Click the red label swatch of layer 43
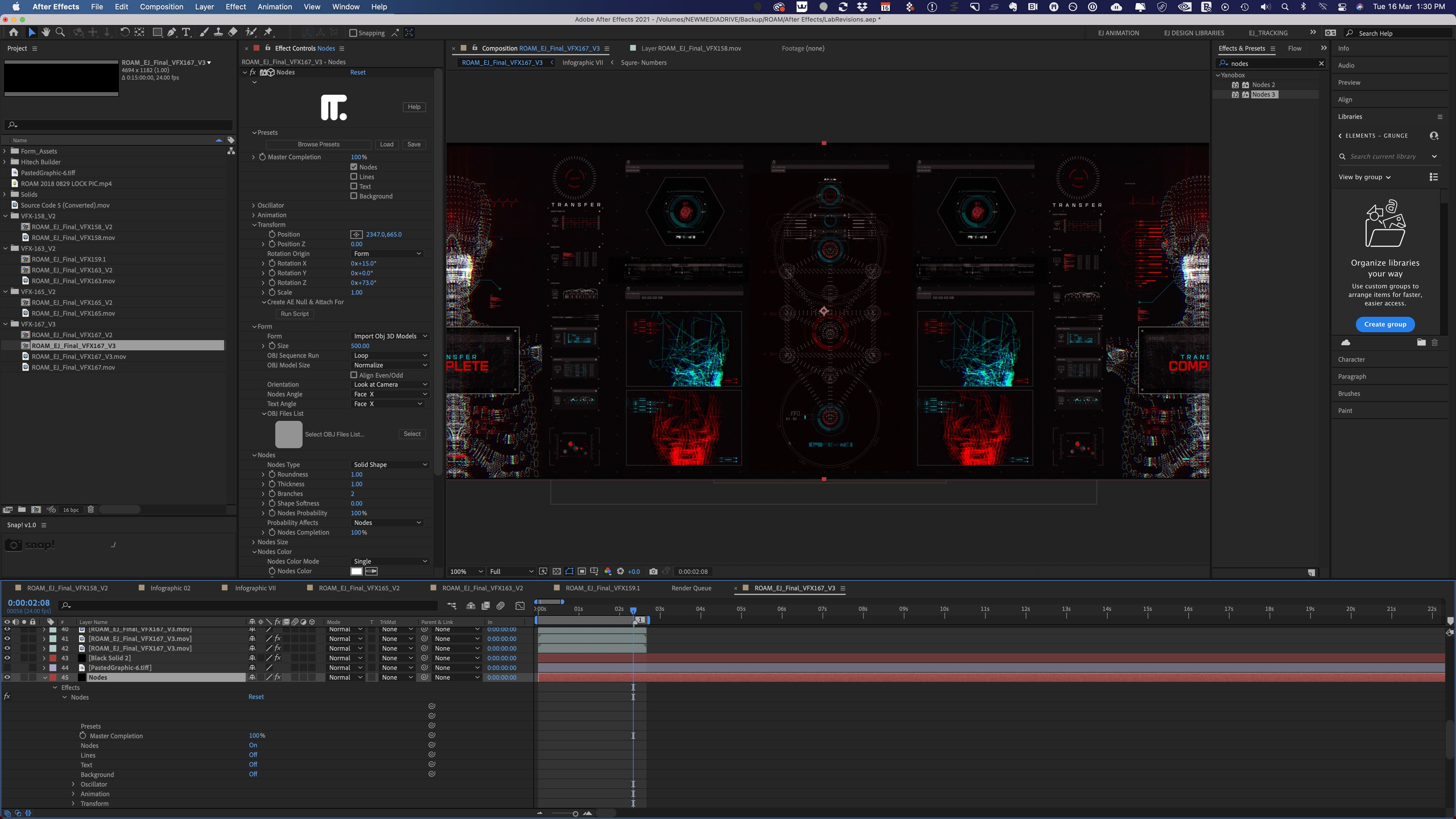This screenshot has height=819, width=1456. [53, 658]
